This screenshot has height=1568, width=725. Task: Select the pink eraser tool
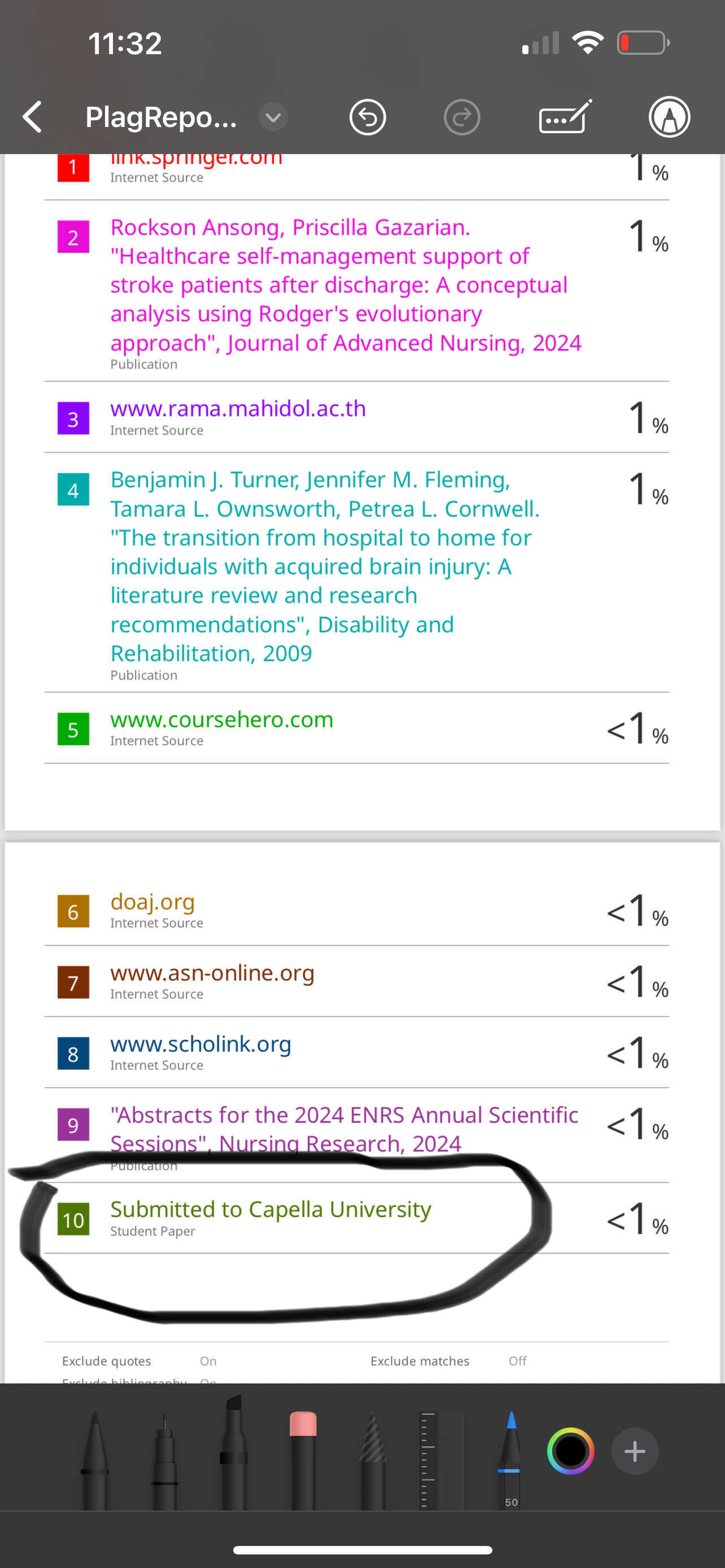[x=303, y=1460]
